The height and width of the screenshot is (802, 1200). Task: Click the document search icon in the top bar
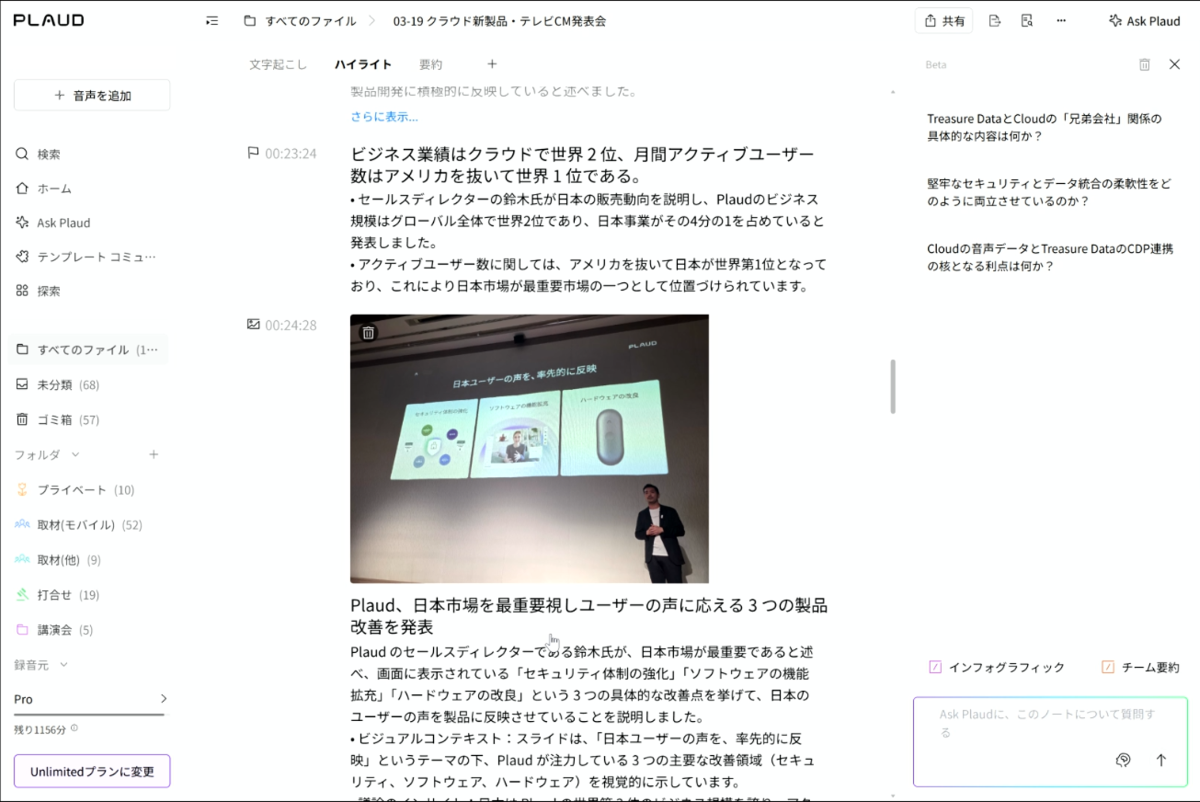coord(1027,20)
